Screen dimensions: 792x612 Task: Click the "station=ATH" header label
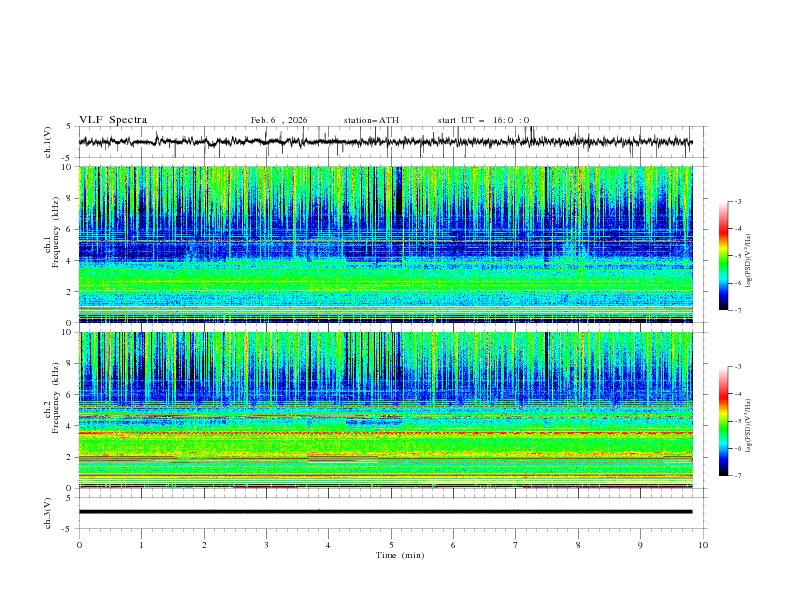(x=371, y=120)
